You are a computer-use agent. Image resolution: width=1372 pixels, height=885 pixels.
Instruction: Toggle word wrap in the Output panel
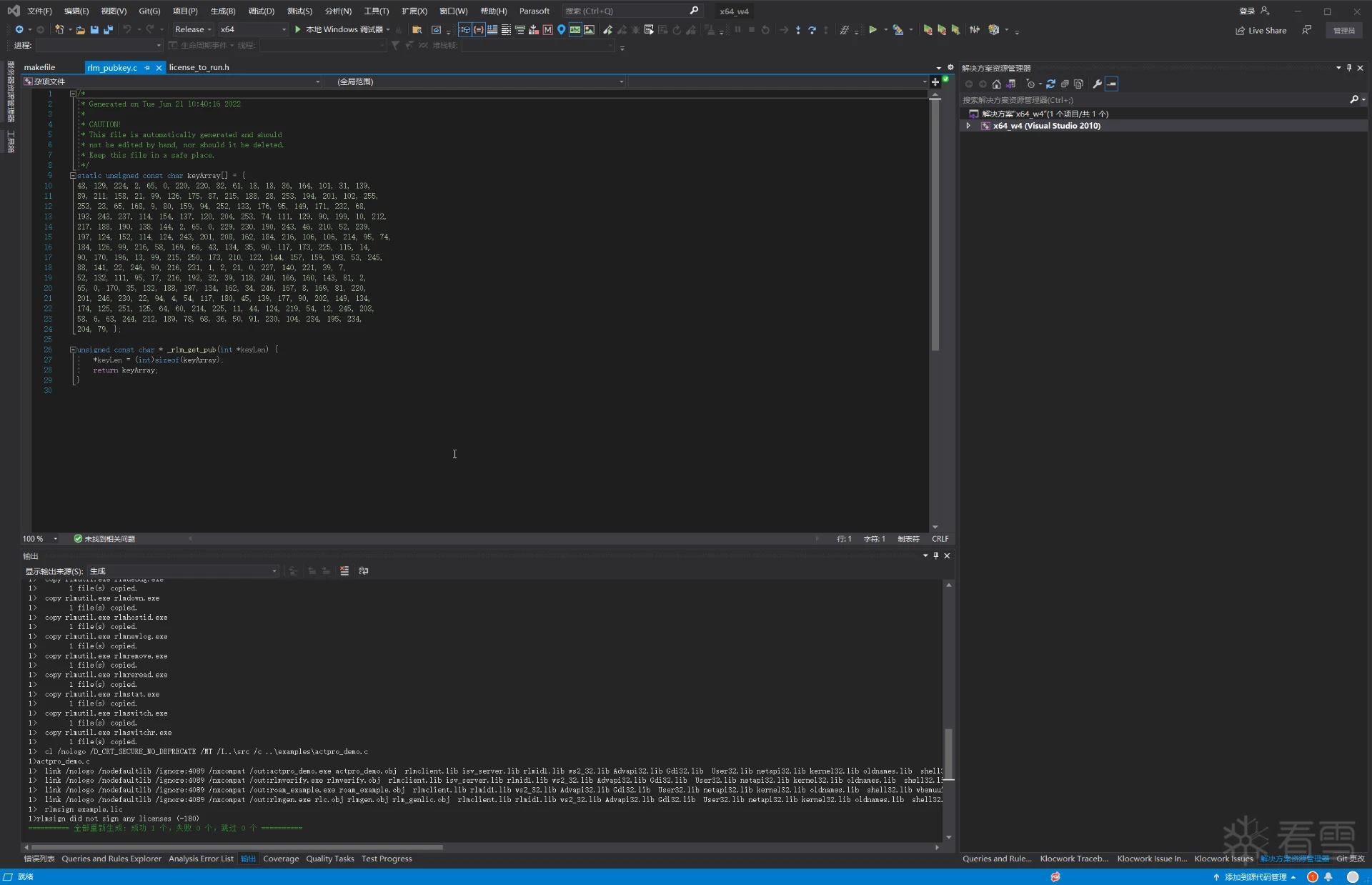[363, 571]
